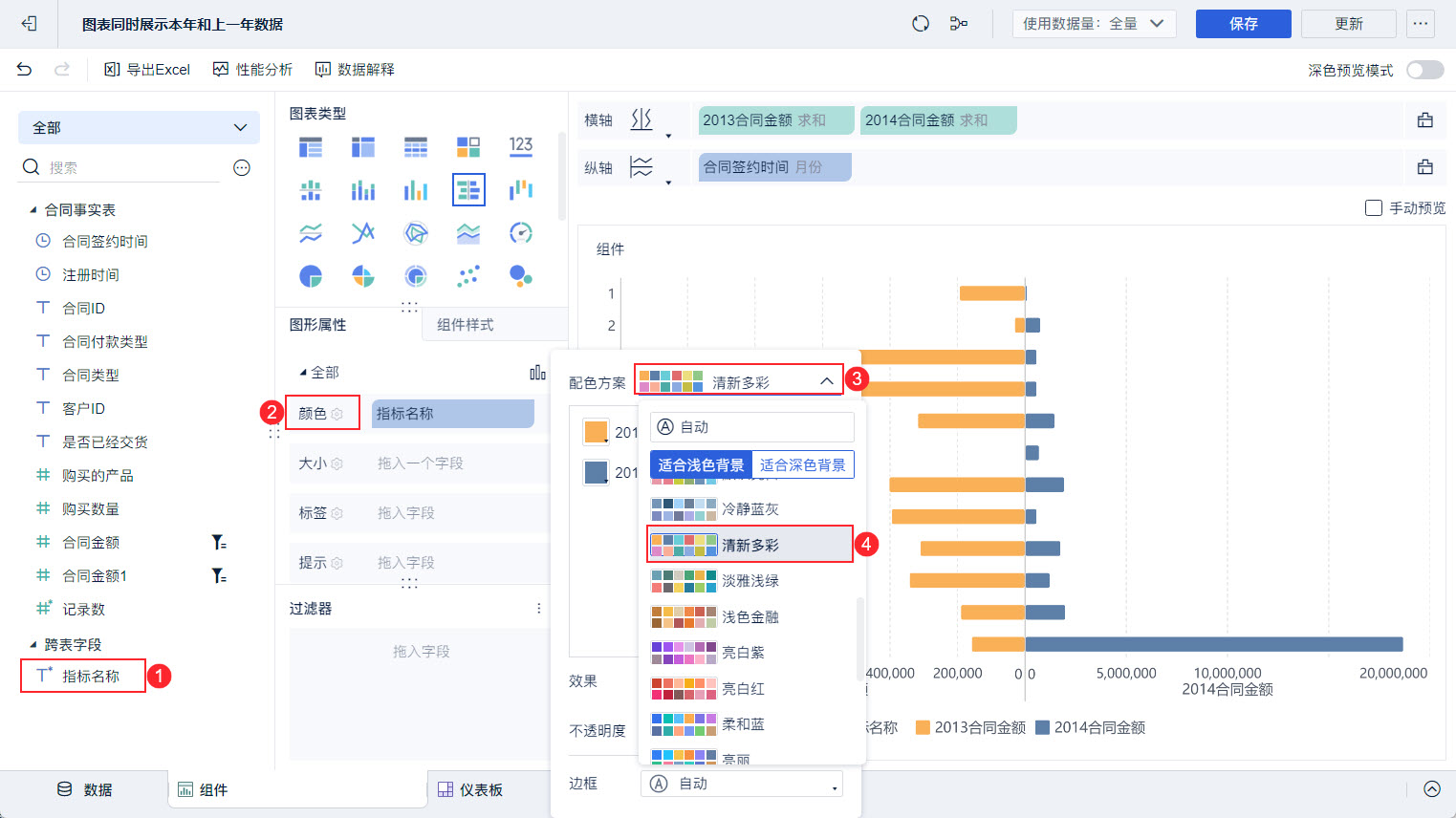Select the multi-series column chart type
Screen dimensions: 1456x818
tap(416, 190)
